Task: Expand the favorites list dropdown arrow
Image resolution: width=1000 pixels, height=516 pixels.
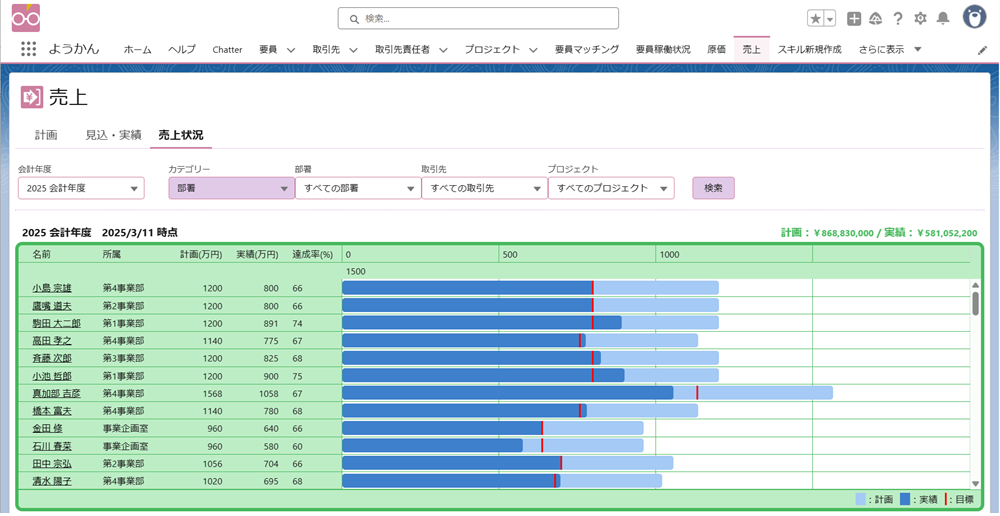Action: click(x=830, y=18)
